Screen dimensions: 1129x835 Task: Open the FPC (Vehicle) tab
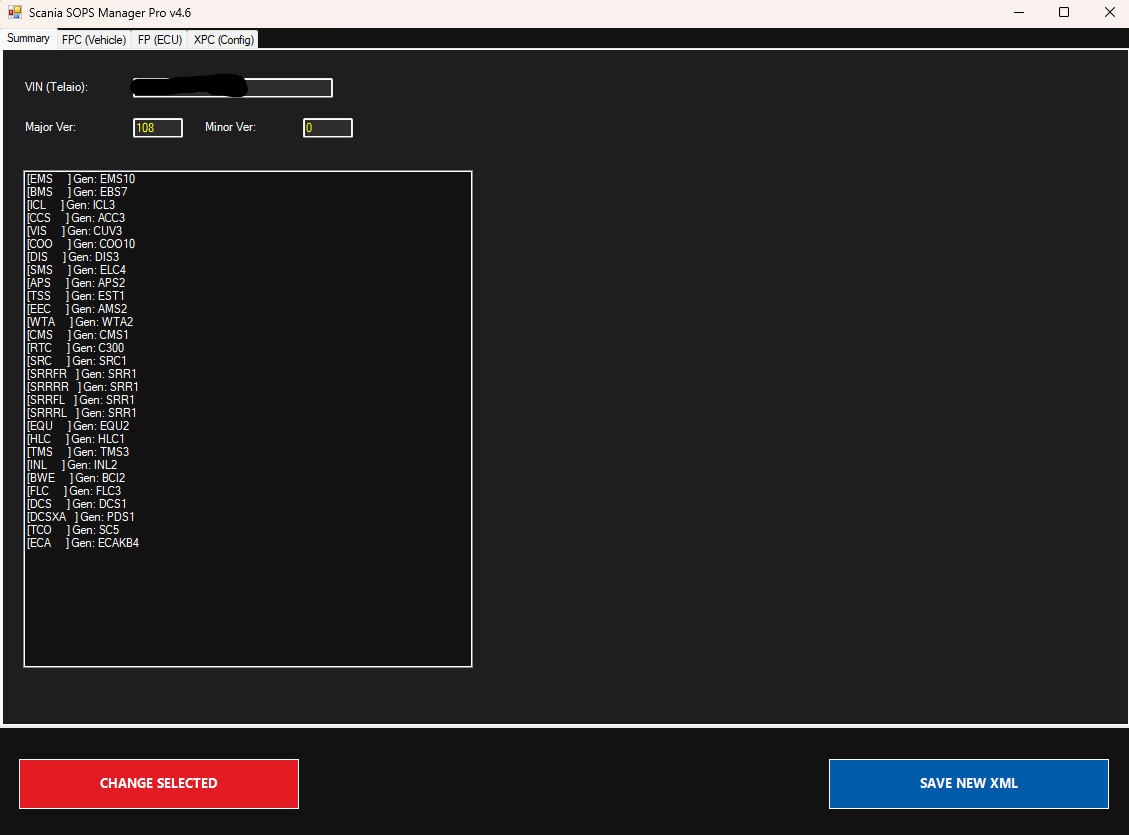(x=94, y=39)
